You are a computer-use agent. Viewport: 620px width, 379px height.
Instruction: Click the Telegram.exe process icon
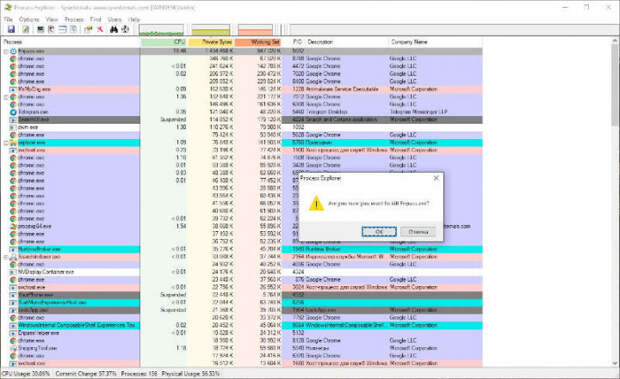click(x=13, y=112)
